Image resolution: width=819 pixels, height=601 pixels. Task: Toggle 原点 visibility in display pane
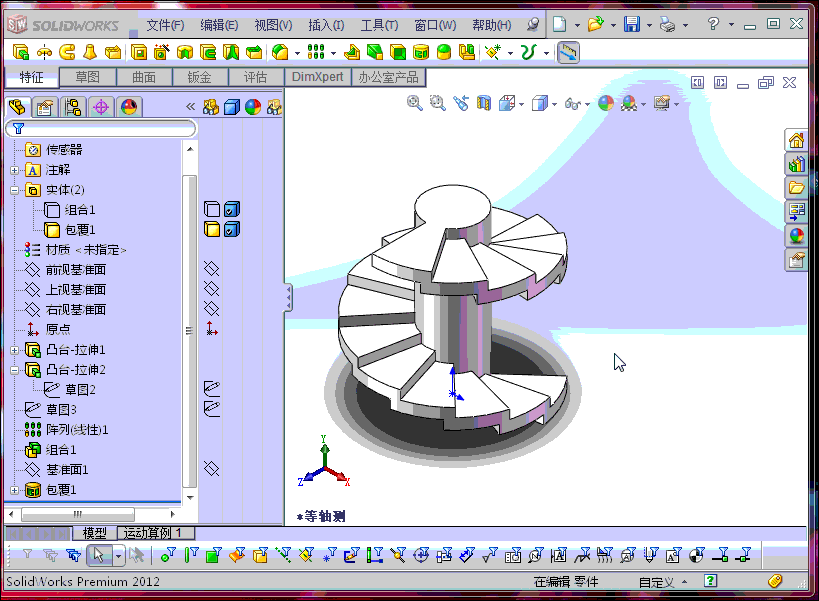click(x=212, y=329)
